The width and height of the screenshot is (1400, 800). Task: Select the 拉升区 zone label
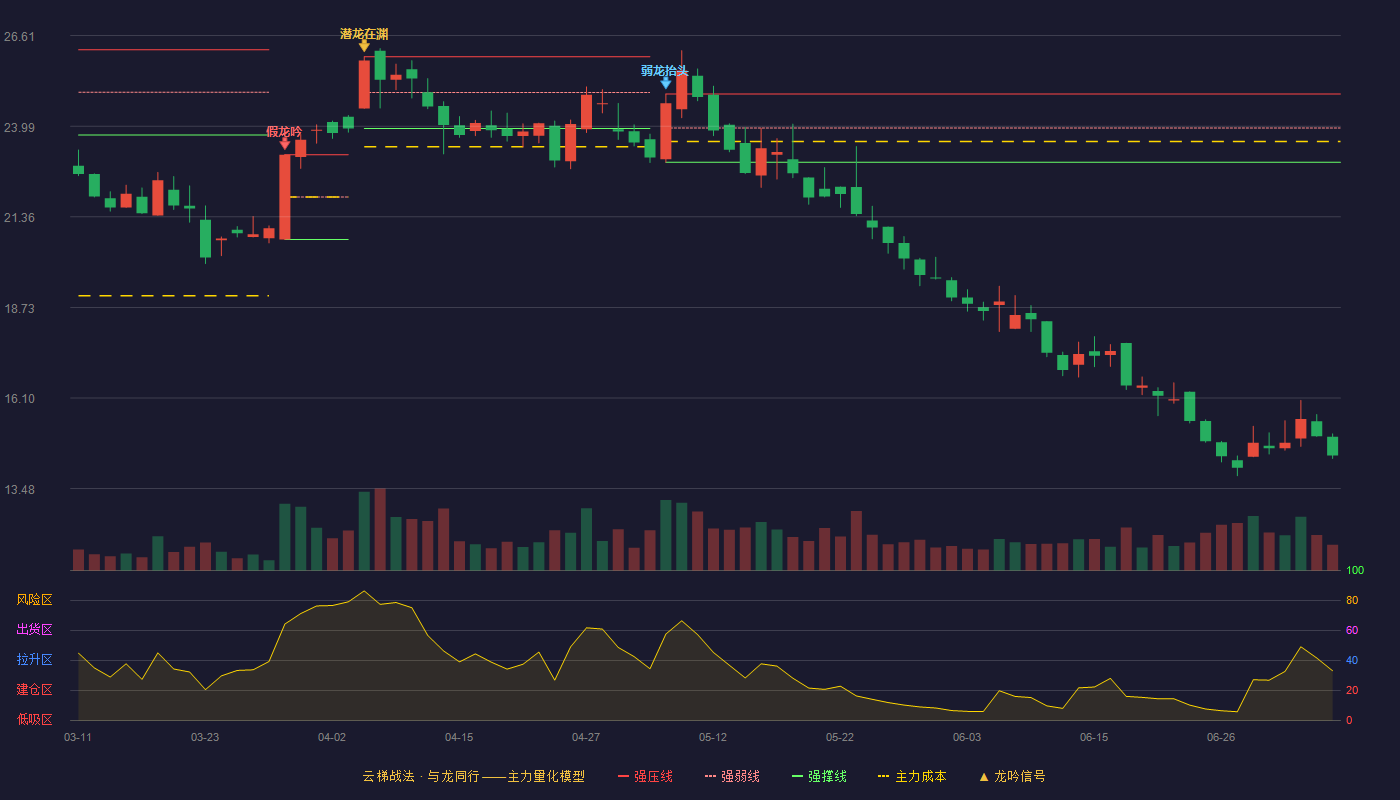pos(34,660)
